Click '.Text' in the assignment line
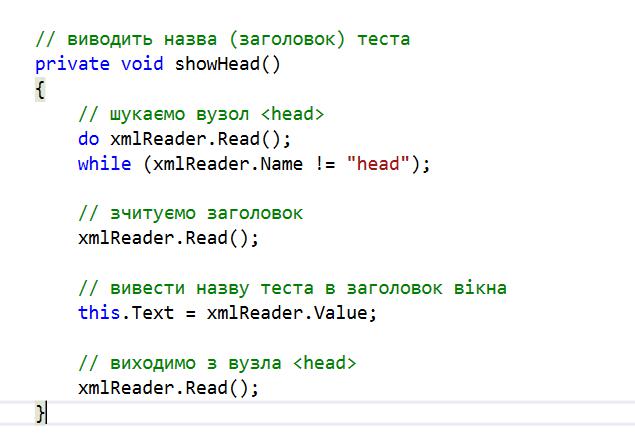This screenshot has height=437, width=635. [x=147, y=313]
